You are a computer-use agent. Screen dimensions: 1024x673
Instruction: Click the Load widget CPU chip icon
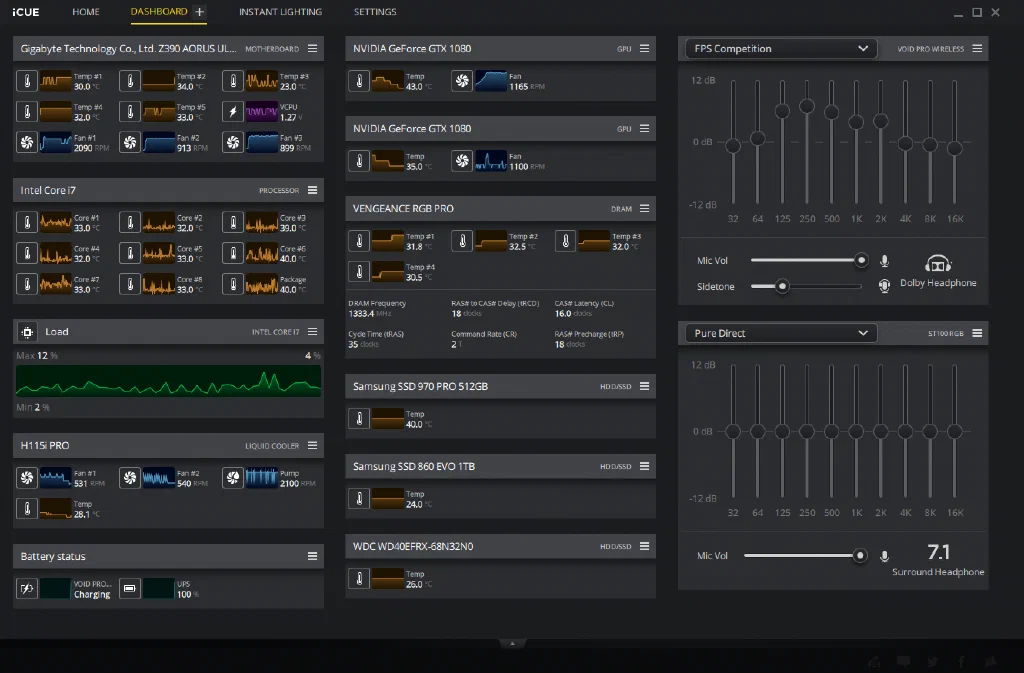[x=27, y=332]
